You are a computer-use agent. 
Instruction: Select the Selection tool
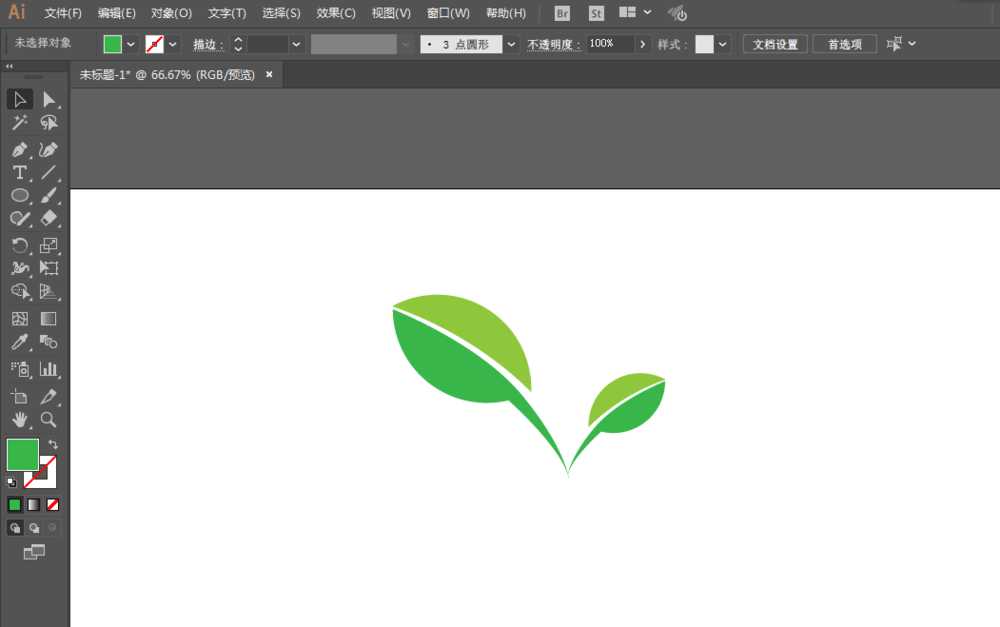click(19, 98)
